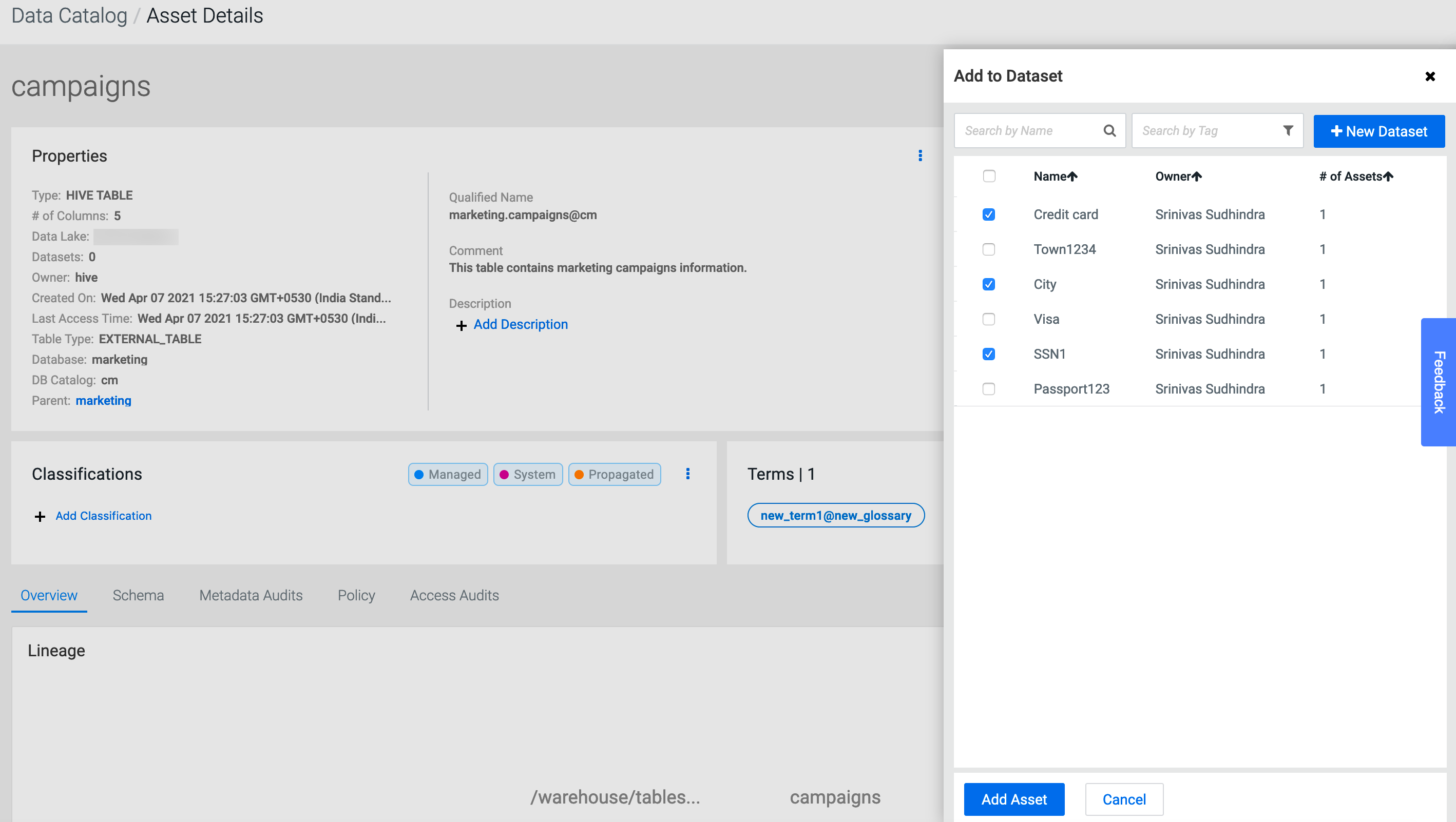Toggle the Propagated classification filter

click(x=615, y=474)
